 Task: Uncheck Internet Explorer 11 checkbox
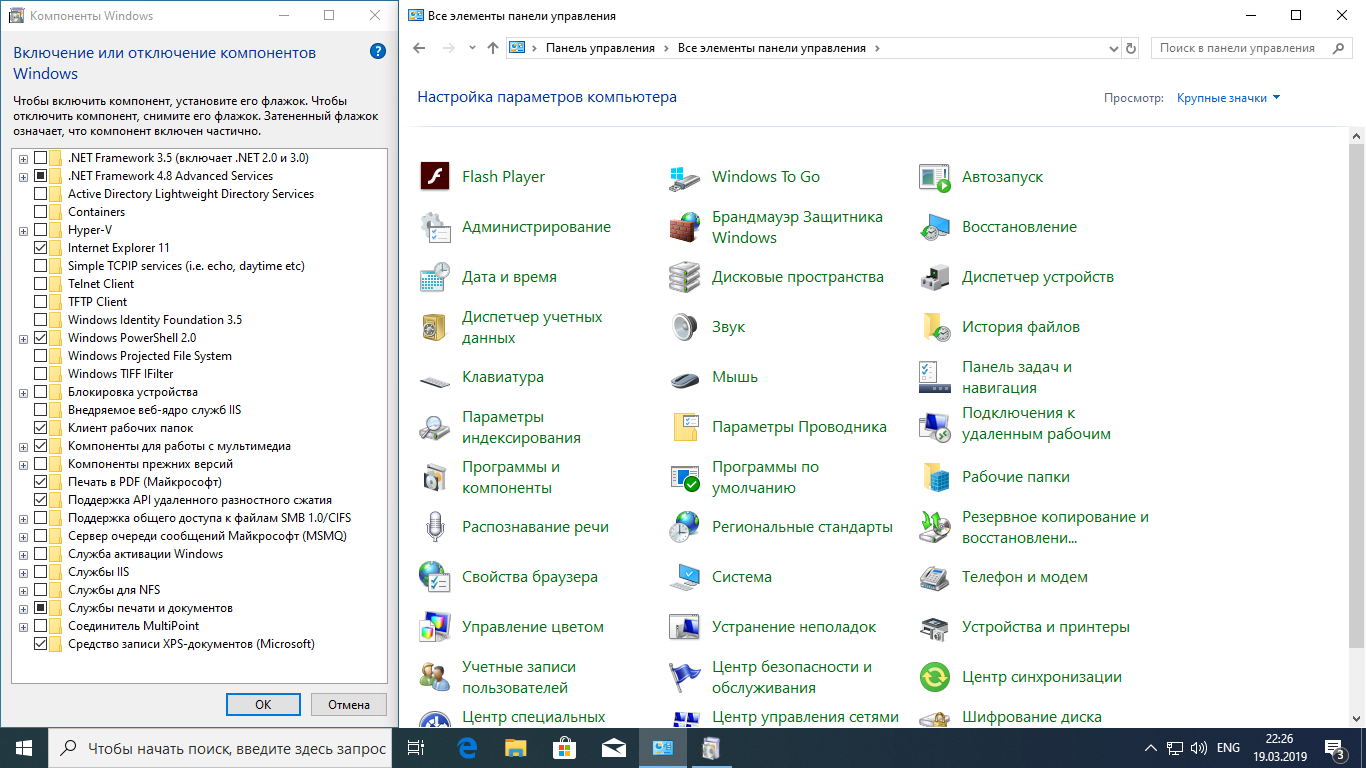[x=40, y=248]
